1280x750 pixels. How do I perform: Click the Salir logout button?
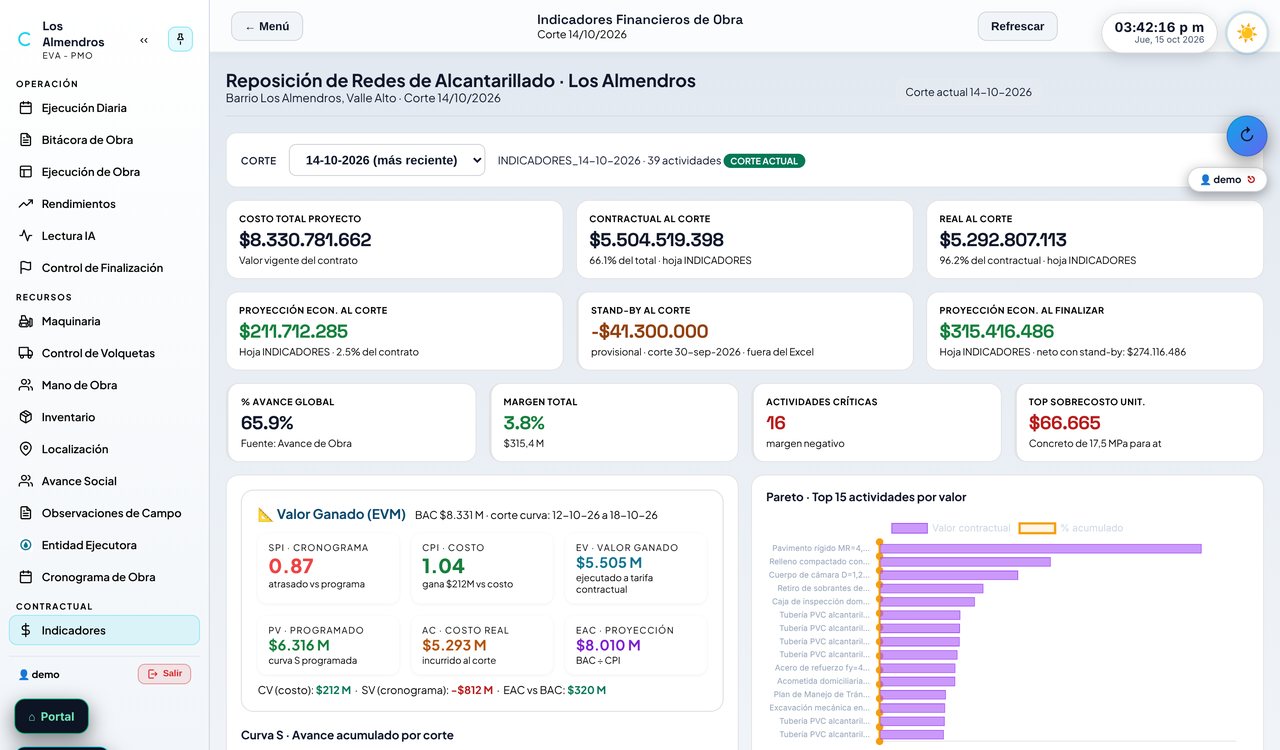pyautogui.click(x=164, y=674)
